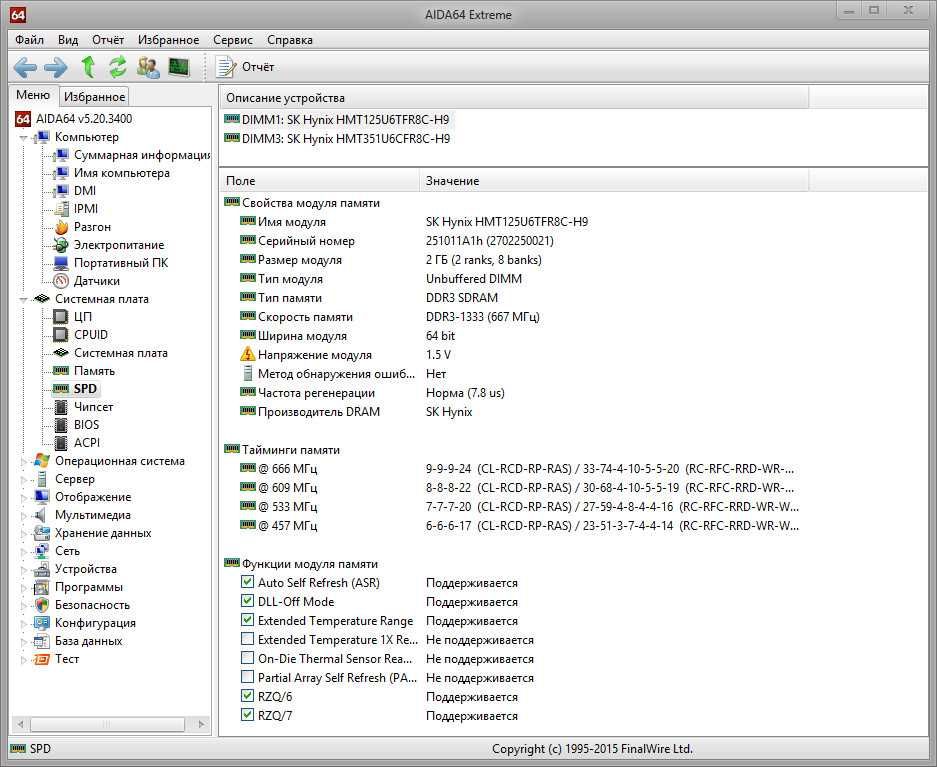
Task: Select the IPMI item icon
Action: [x=61, y=209]
